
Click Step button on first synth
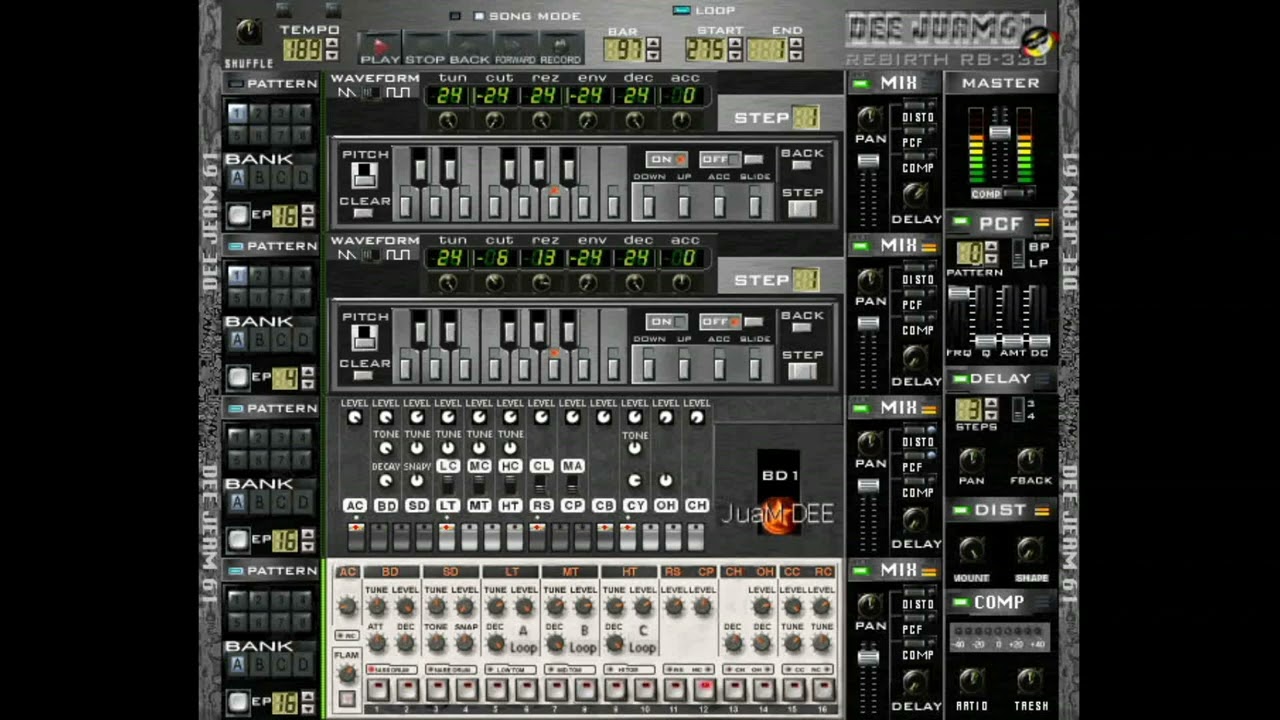[802, 209]
